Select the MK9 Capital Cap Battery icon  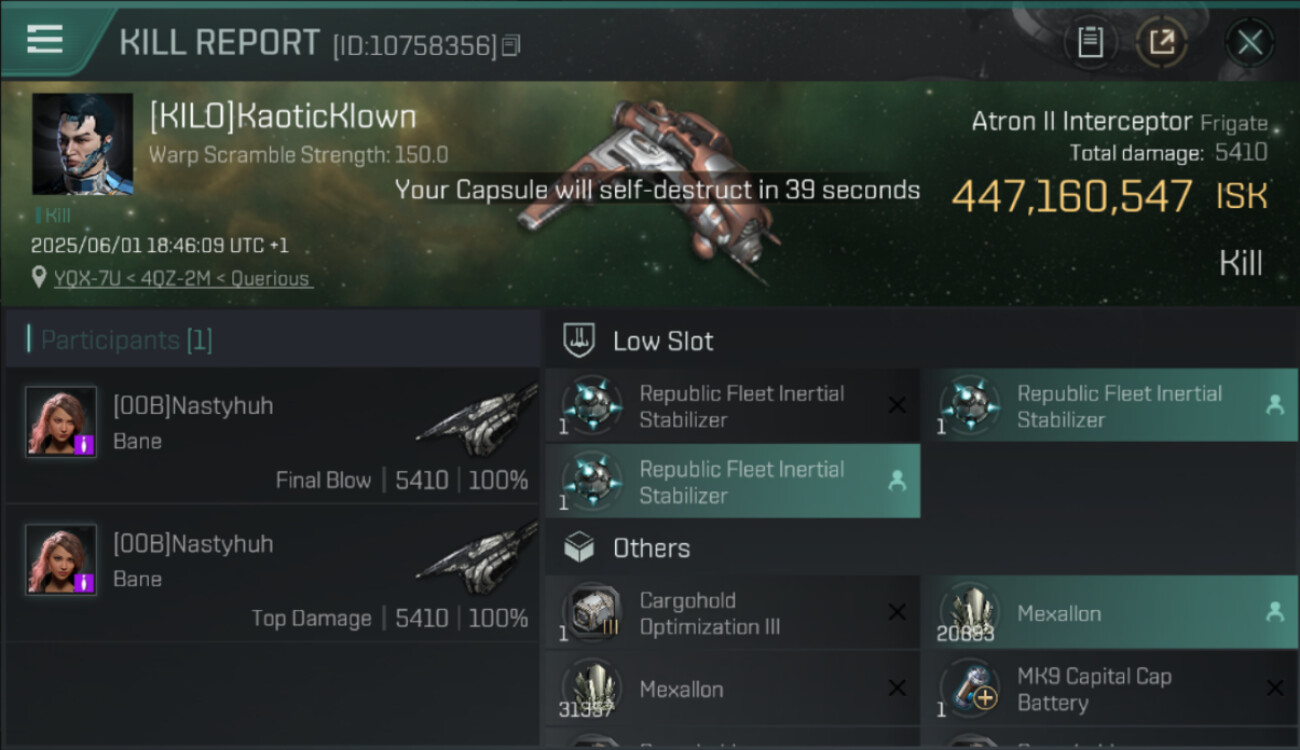(969, 688)
